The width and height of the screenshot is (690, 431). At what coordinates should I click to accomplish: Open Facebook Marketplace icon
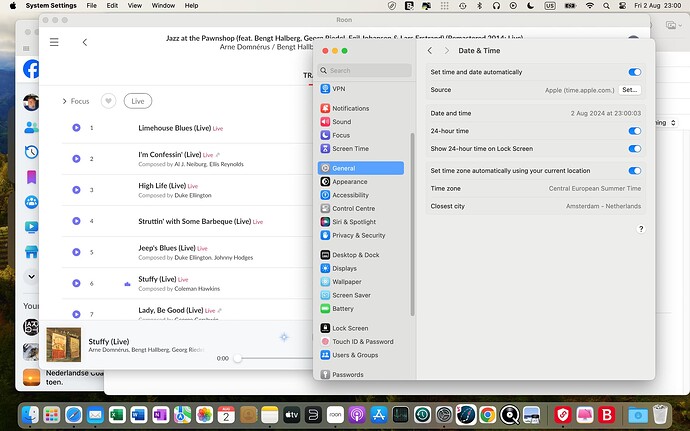(31, 252)
